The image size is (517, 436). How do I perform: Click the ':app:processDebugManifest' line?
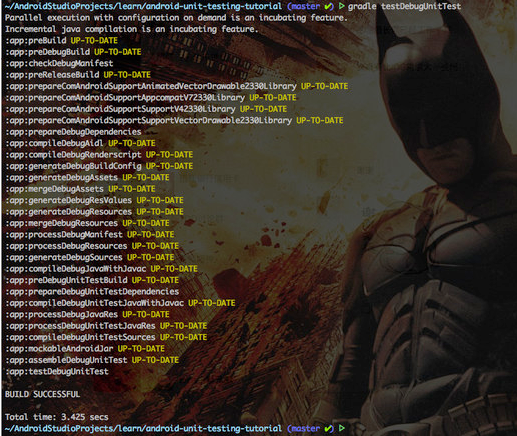tap(89, 234)
